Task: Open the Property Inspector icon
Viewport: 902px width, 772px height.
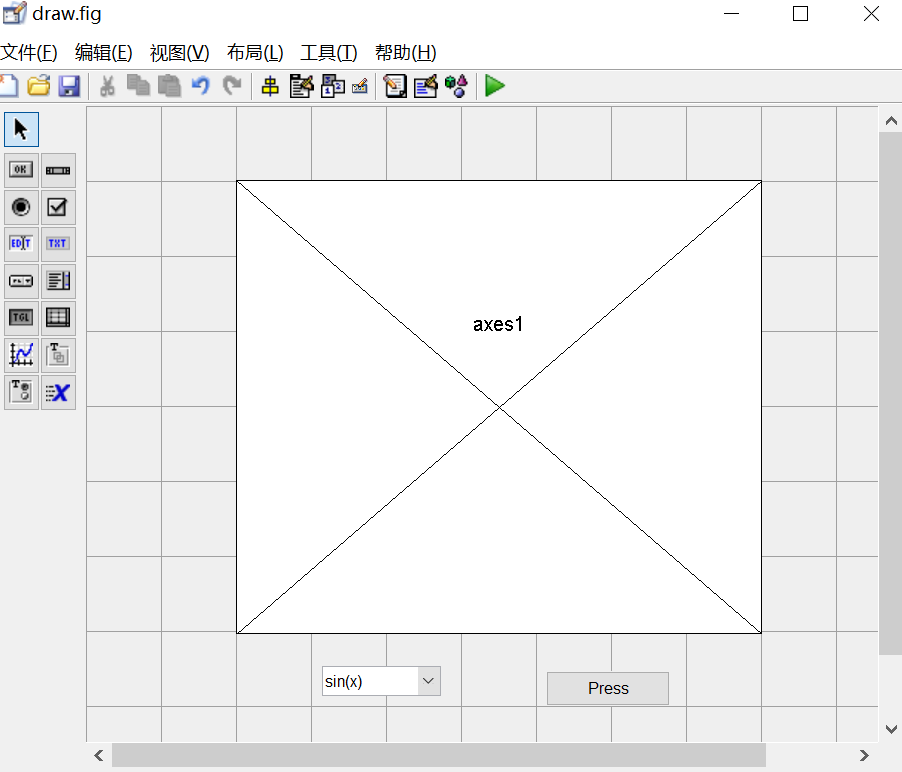Action: coord(426,86)
